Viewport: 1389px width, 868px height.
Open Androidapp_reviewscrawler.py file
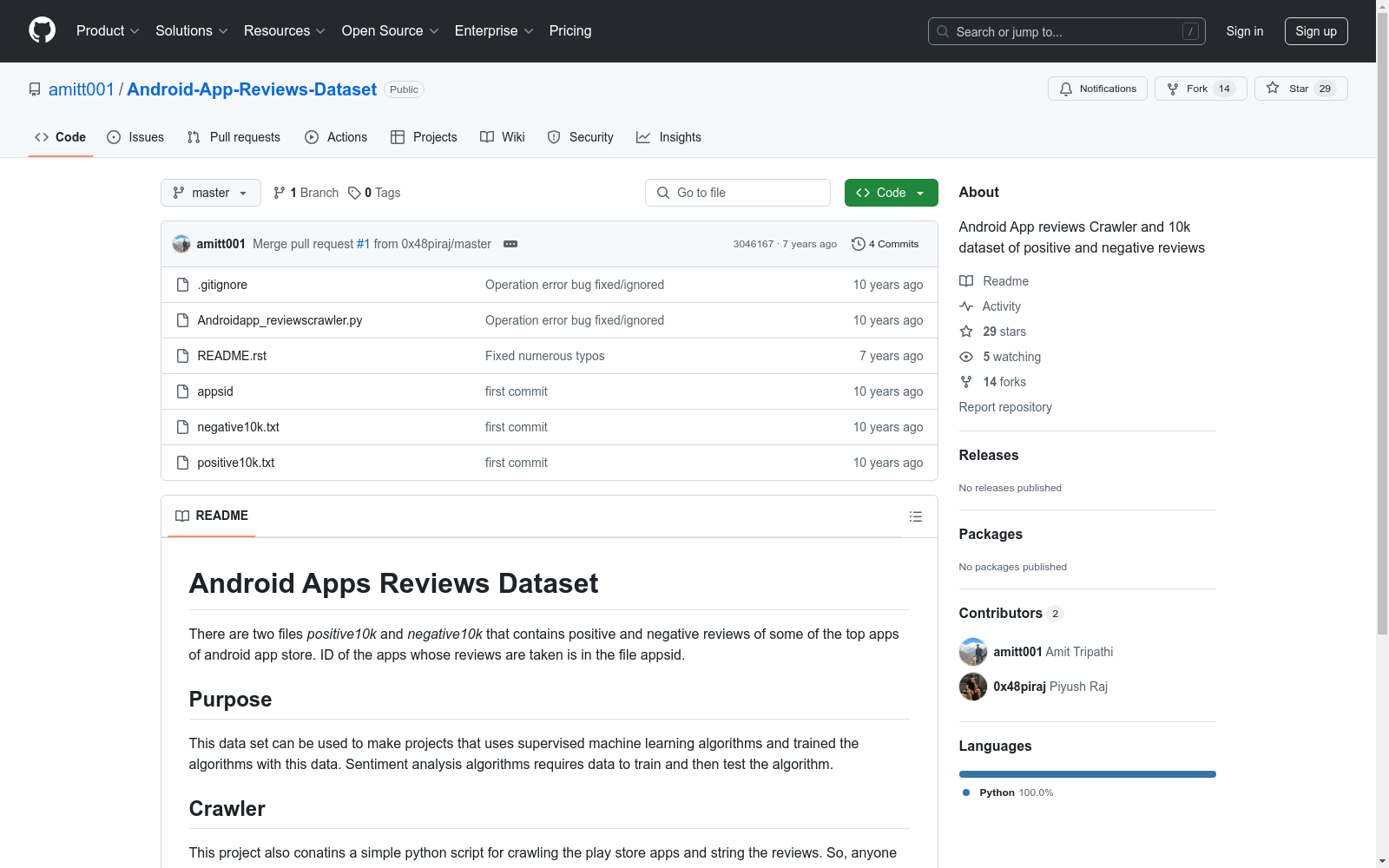[280, 320]
